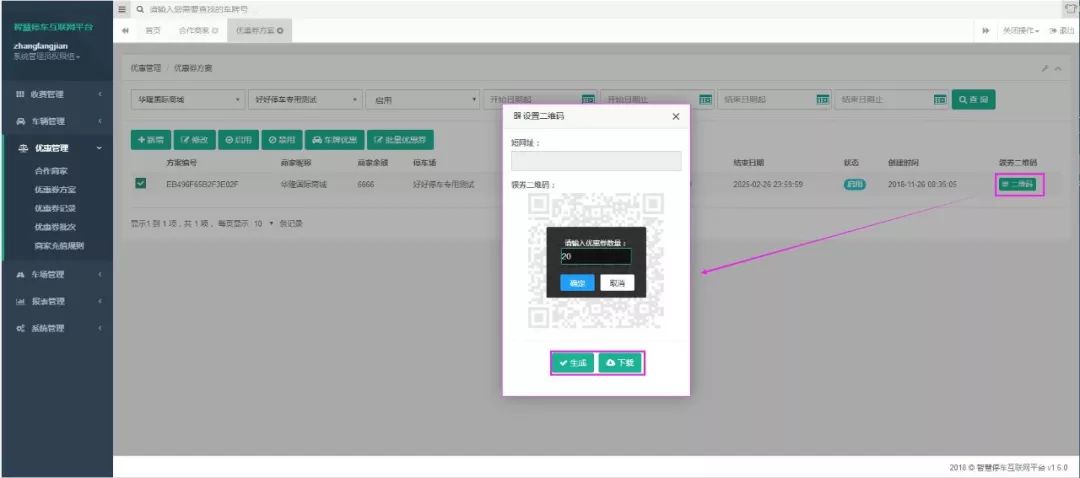Click the 启用 status badge in row
1080x478 pixels.
pos(854,185)
